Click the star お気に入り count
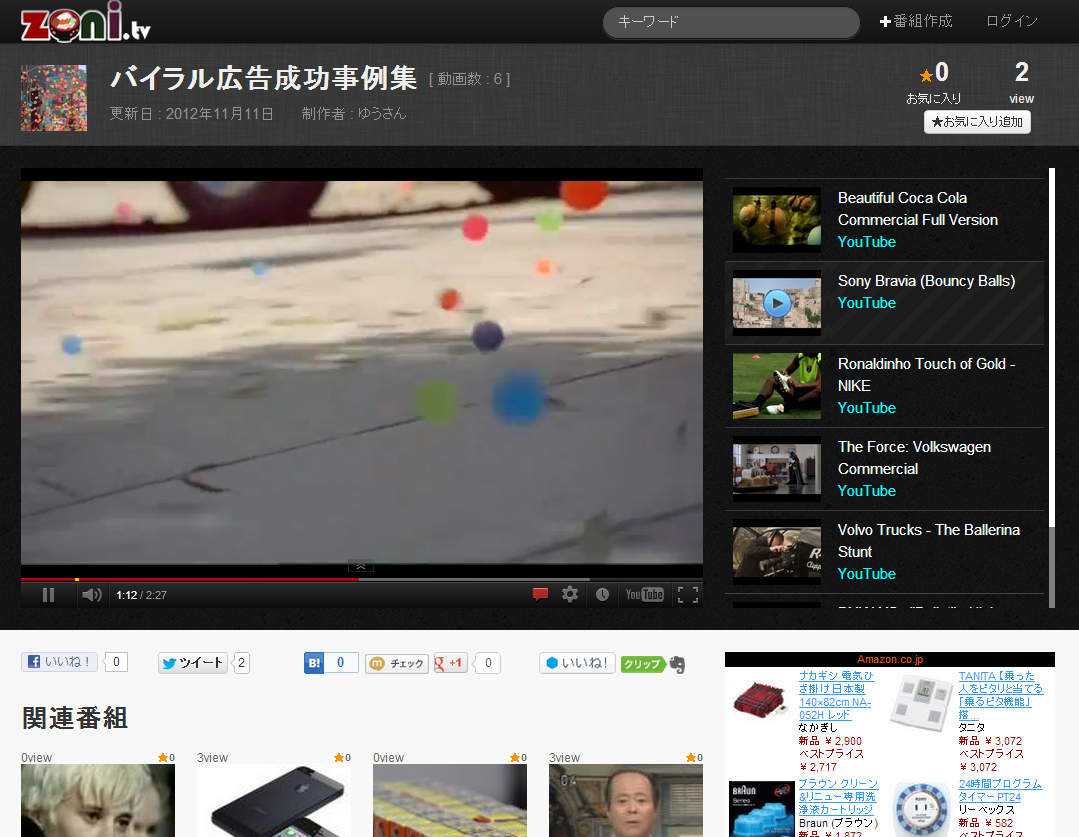Viewport: 1079px width, 837px height. 934,73
